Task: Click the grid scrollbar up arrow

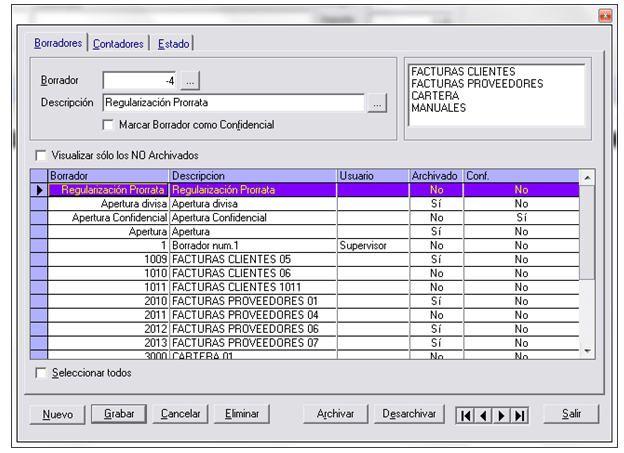Action: pyautogui.click(x=587, y=177)
